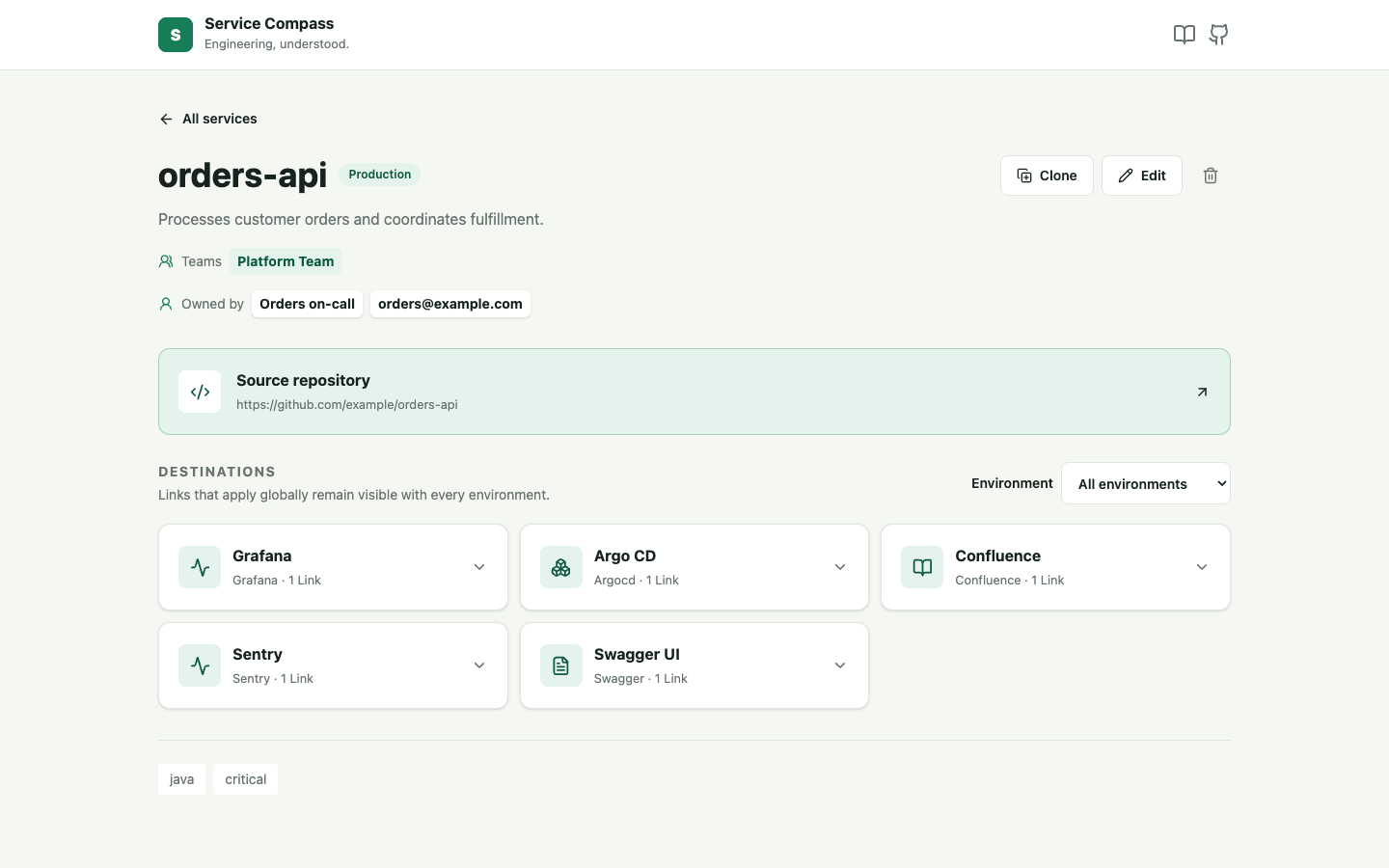Screen dimensions: 1389x868
Task: Expand the Swagger UI card chevron
Action: pyautogui.click(x=840, y=665)
